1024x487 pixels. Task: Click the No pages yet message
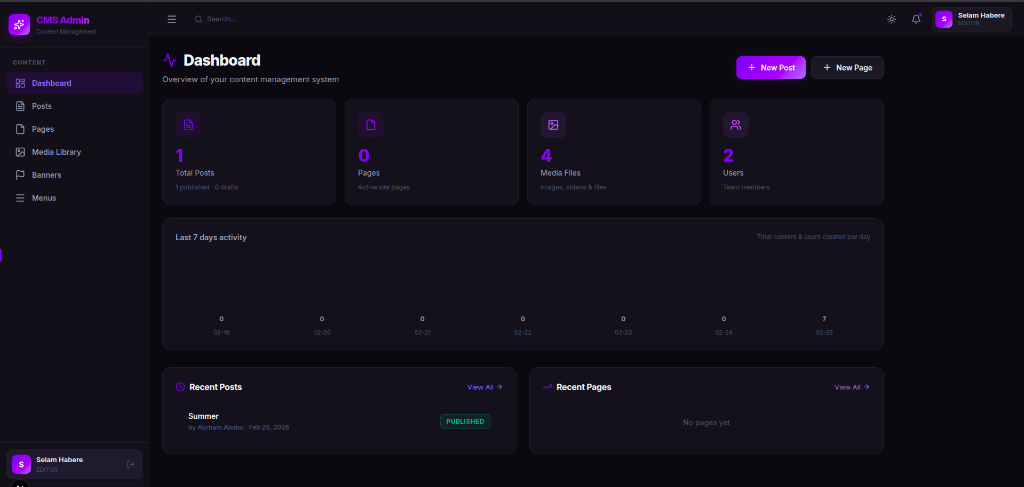tap(706, 422)
